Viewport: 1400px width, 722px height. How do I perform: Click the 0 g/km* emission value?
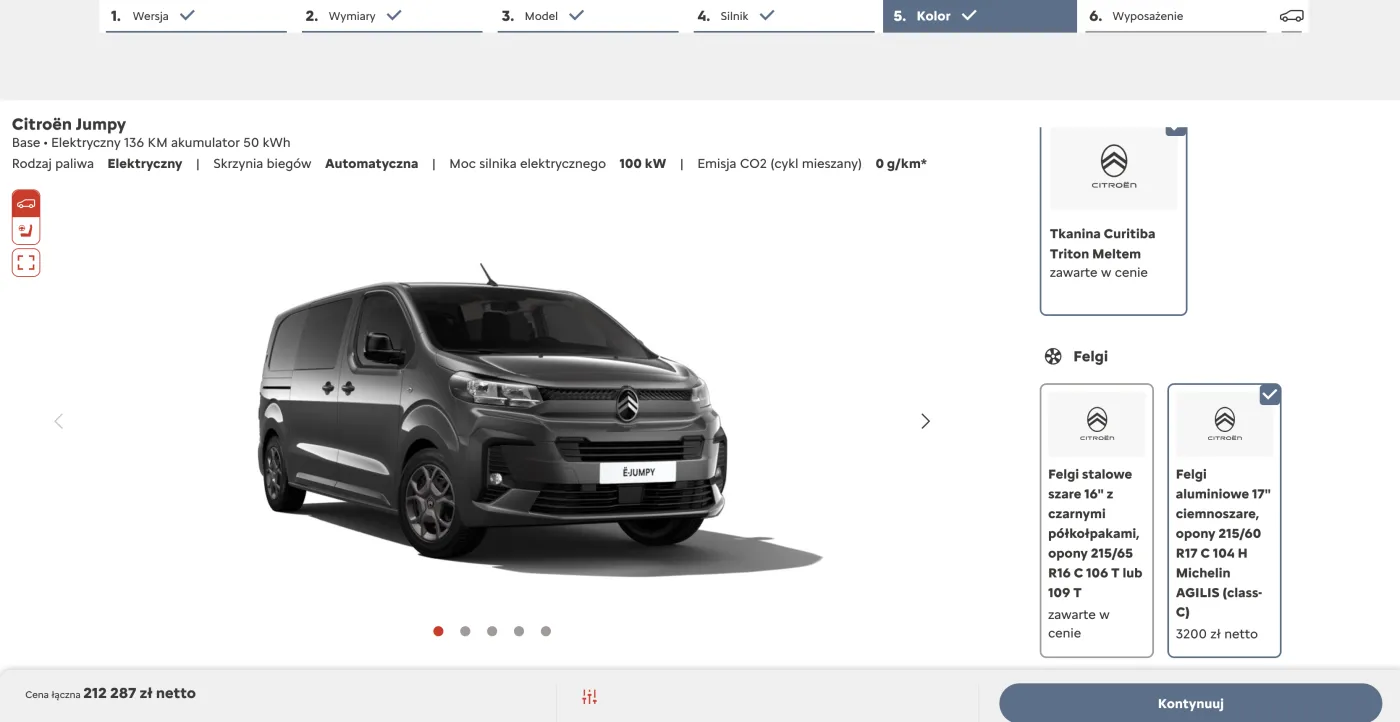pos(901,164)
